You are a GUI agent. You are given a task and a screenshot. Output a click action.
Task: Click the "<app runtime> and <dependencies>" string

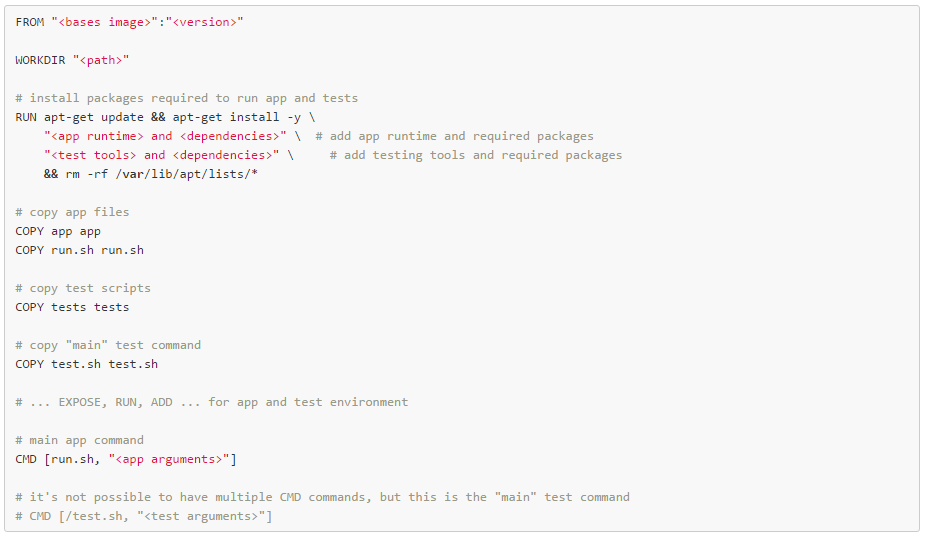point(165,136)
